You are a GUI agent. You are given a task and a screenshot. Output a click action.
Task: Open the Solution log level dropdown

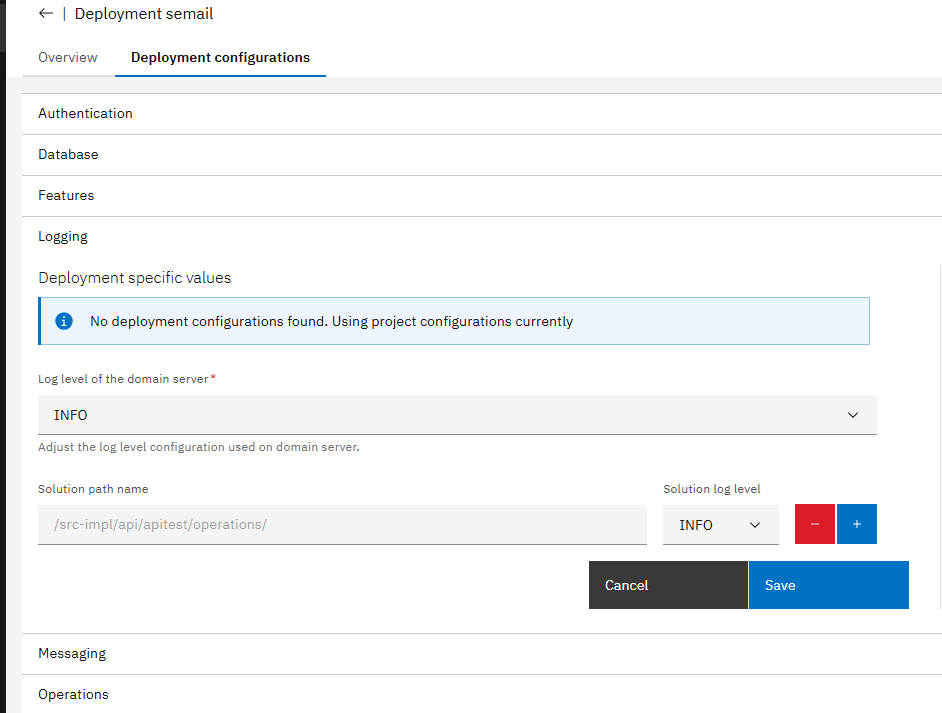pos(720,525)
